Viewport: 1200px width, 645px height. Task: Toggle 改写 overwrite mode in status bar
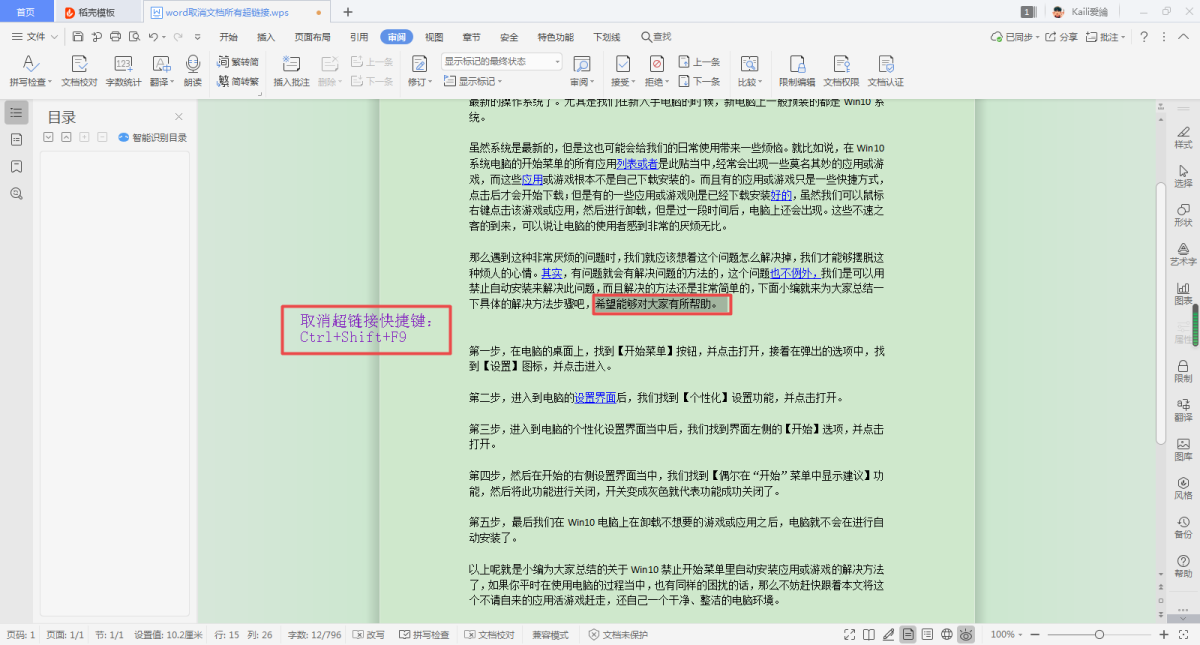click(x=369, y=635)
